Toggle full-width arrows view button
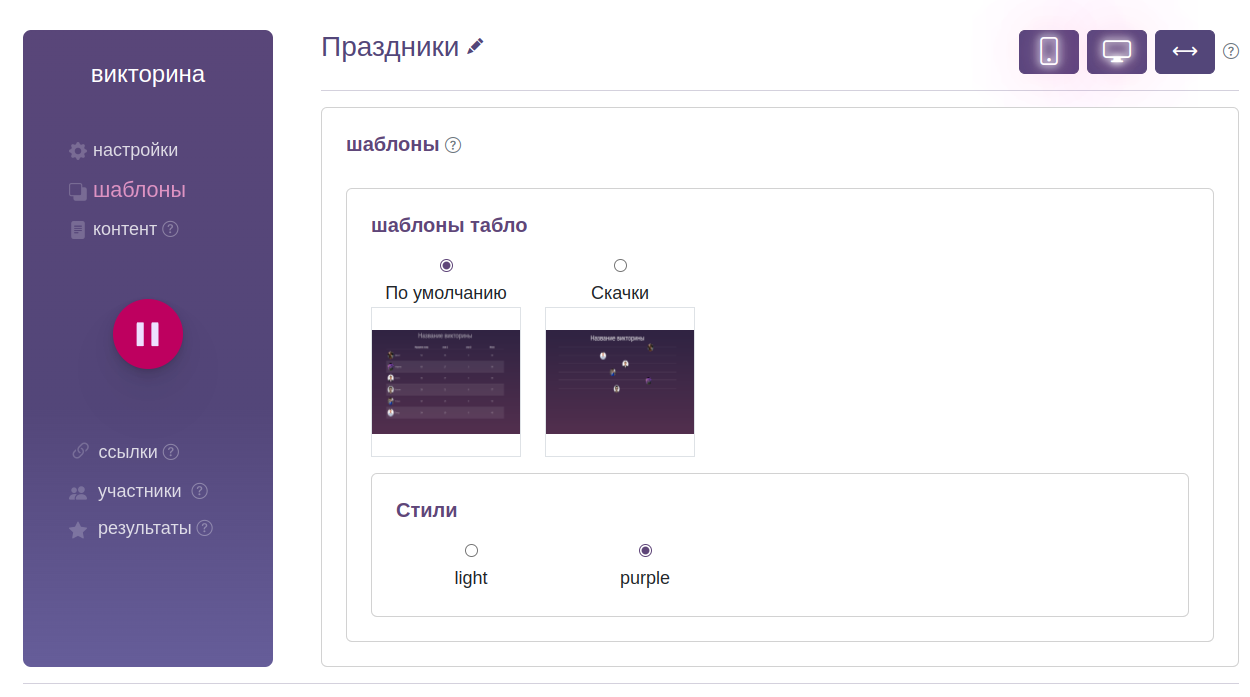 point(1185,52)
